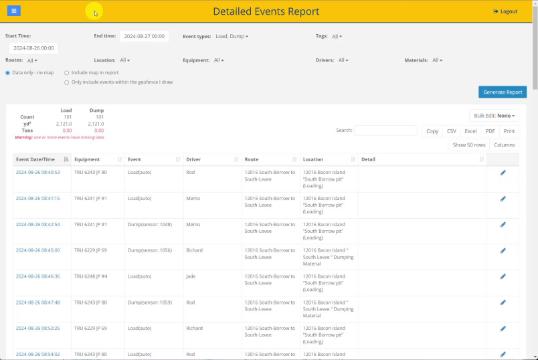The width and height of the screenshot is (538, 360).
Task: Click the Generate Report button
Action: 503,92
